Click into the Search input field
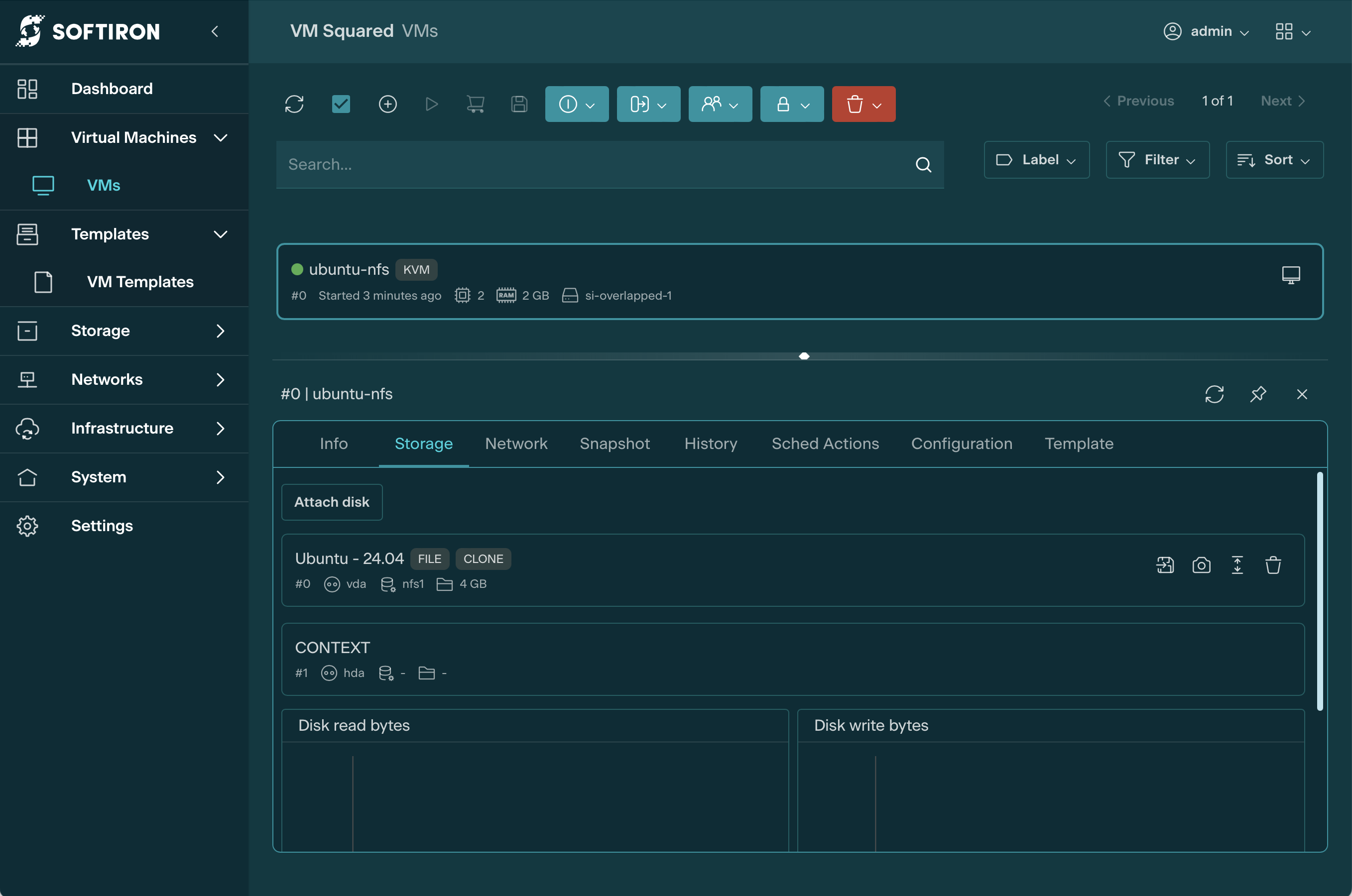The height and width of the screenshot is (896, 1352). [595, 165]
